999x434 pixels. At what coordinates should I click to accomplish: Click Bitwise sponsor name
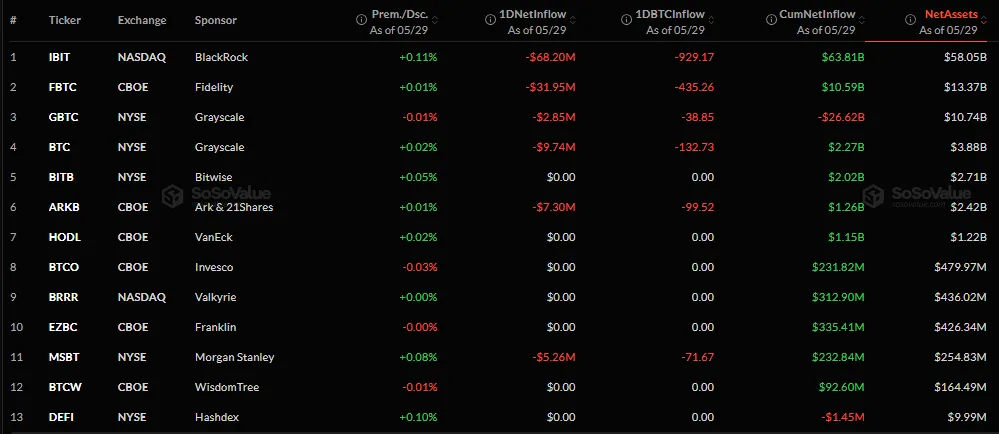[213, 177]
